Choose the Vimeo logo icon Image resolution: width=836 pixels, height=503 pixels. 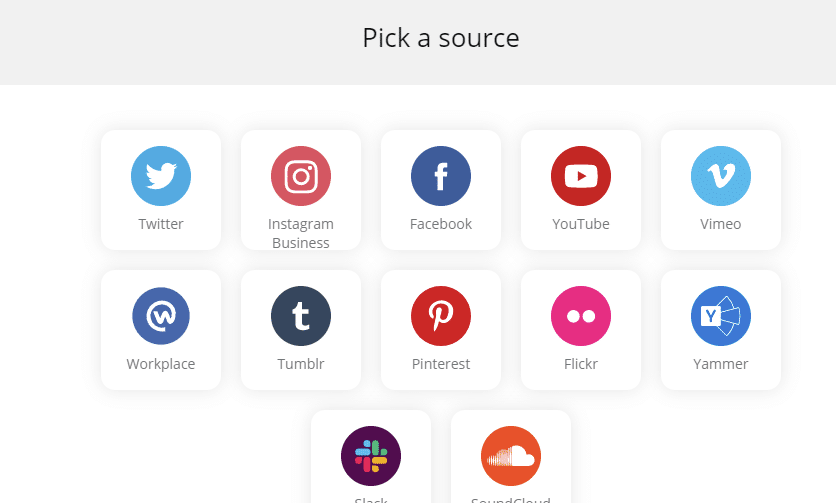[x=721, y=176]
